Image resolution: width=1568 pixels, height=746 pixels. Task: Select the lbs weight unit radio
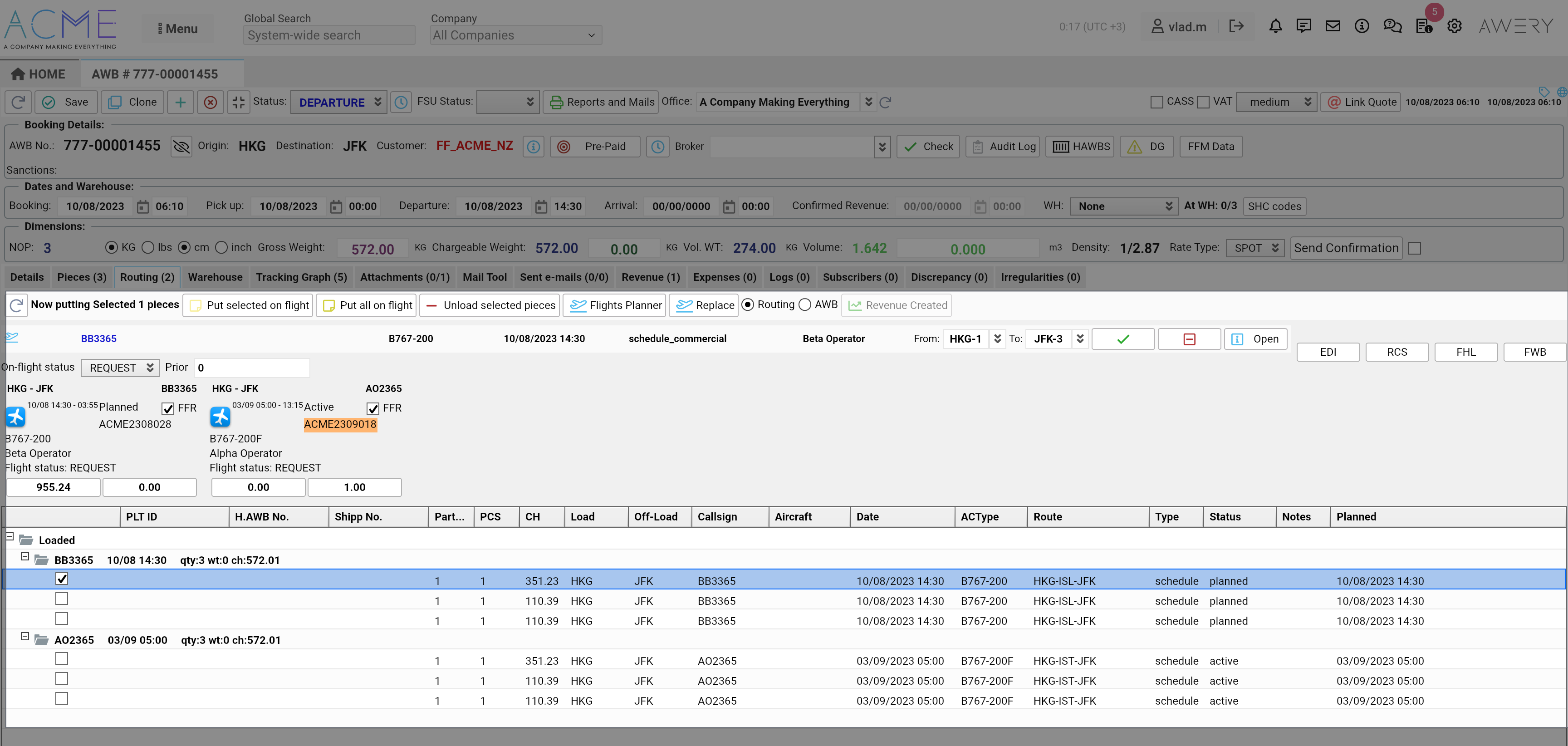(x=148, y=247)
